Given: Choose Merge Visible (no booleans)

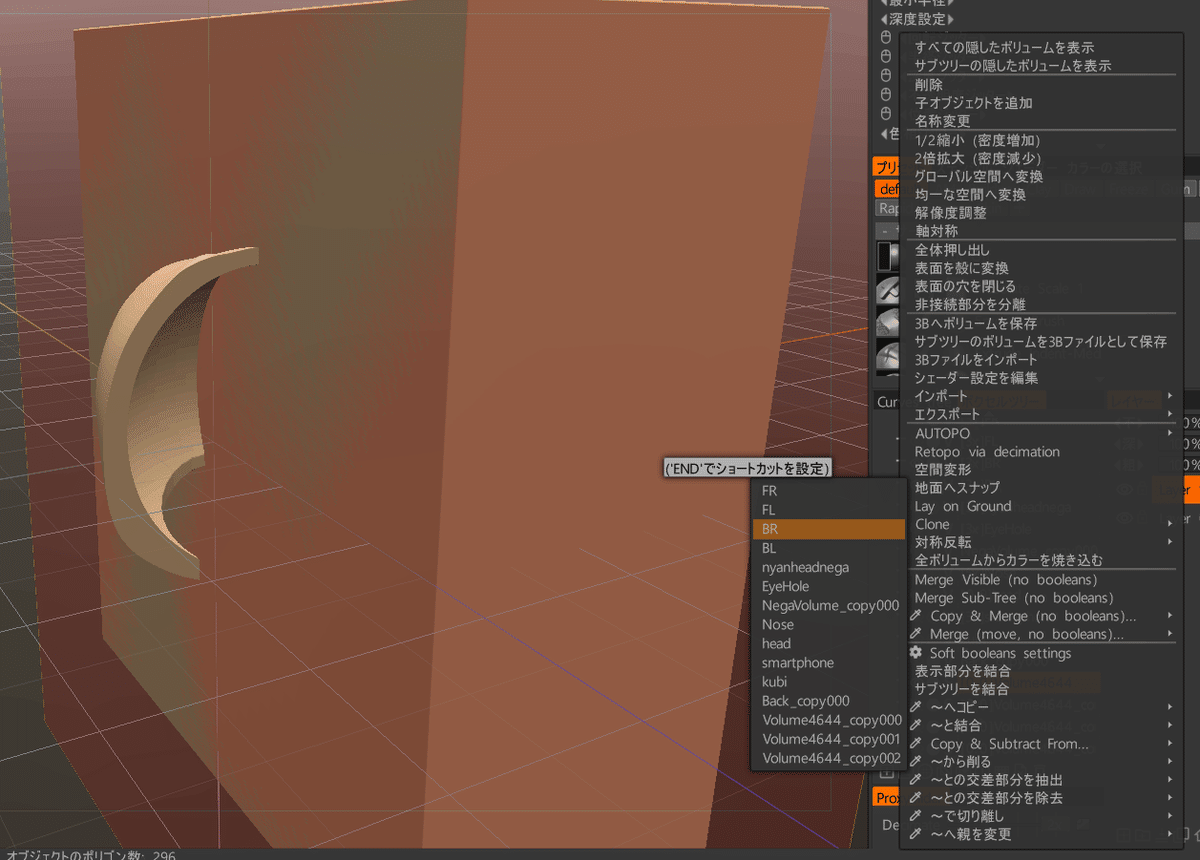Looking at the screenshot, I should [1006, 580].
